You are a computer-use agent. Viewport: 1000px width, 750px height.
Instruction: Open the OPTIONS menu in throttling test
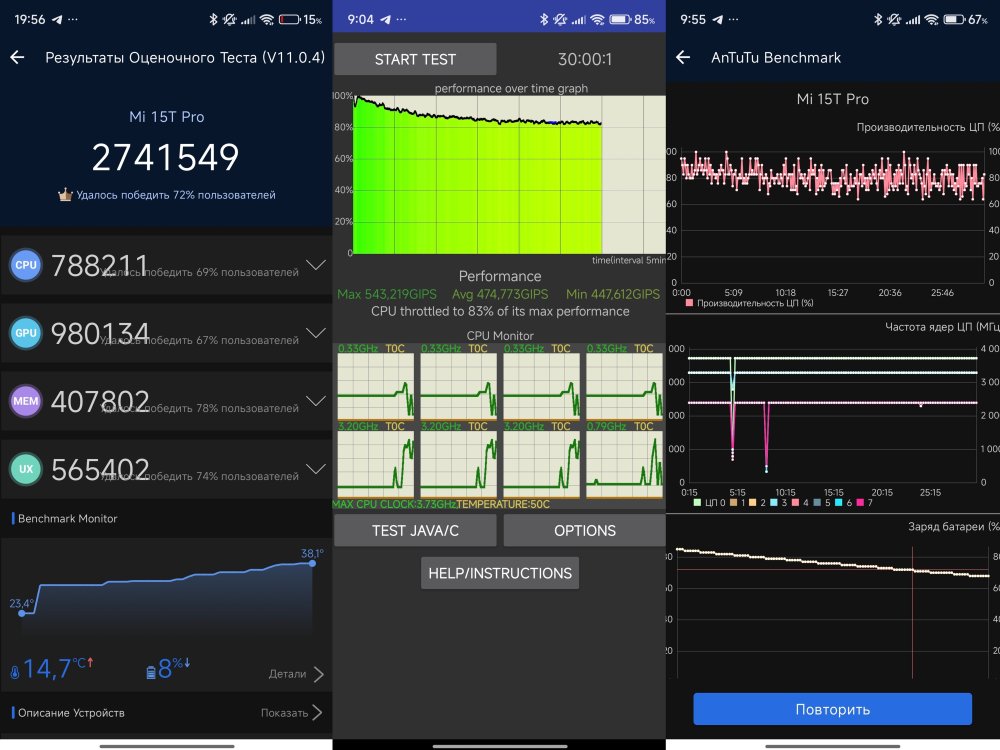pyautogui.click(x=584, y=531)
